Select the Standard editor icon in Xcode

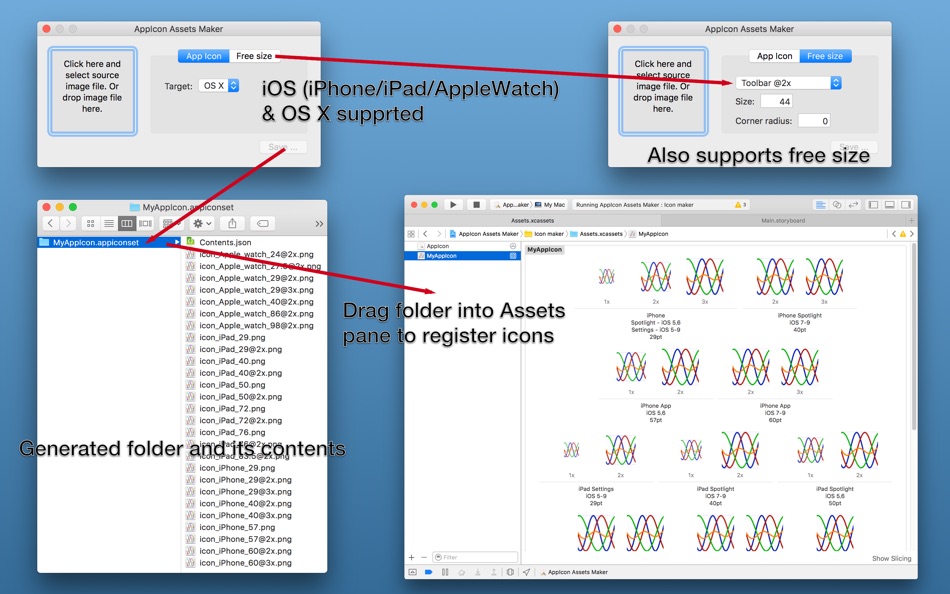pos(820,205)
